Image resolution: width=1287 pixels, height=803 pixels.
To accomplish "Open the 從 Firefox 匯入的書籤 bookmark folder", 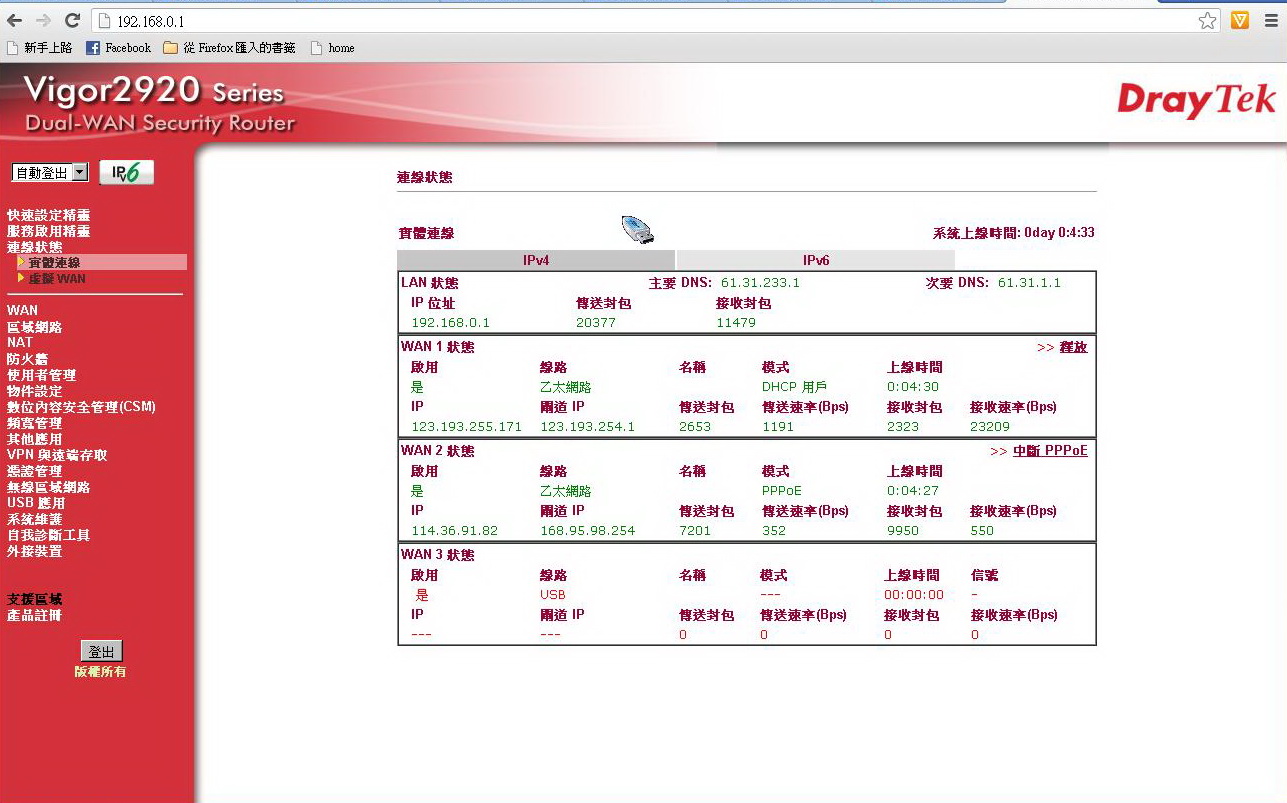I will (x=229, y=48).
